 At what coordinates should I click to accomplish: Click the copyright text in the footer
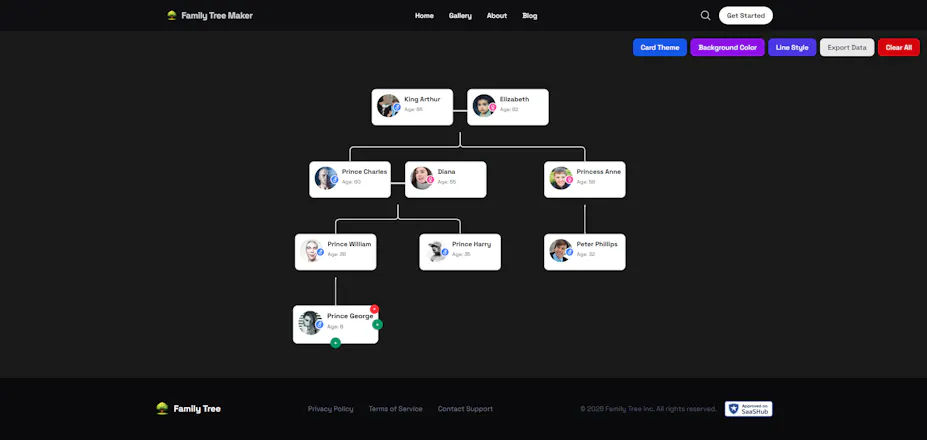click(648, 409)
